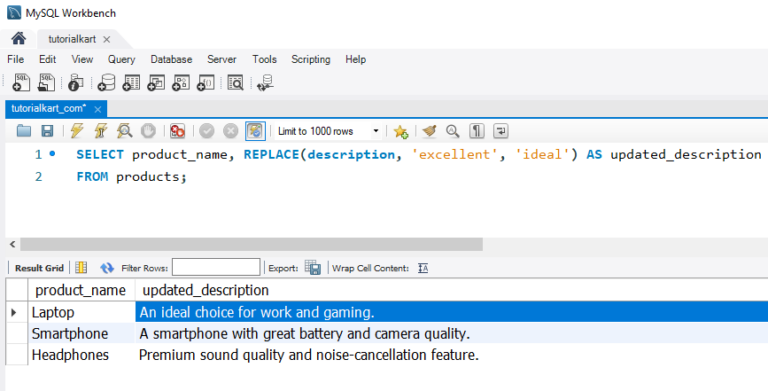
Task: Open the reconnect to DBMS toolbar icon
Action: pos(265,83)
